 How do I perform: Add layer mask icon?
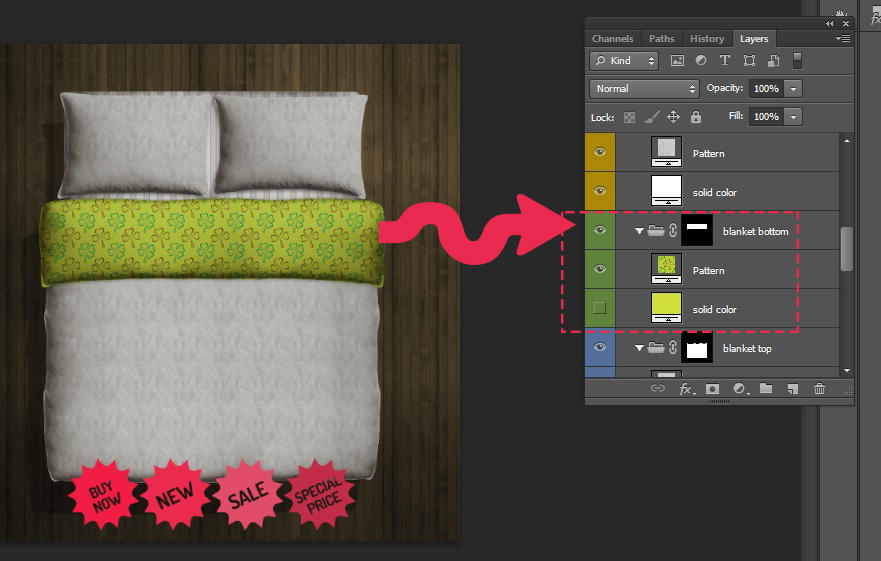point(712,389)
